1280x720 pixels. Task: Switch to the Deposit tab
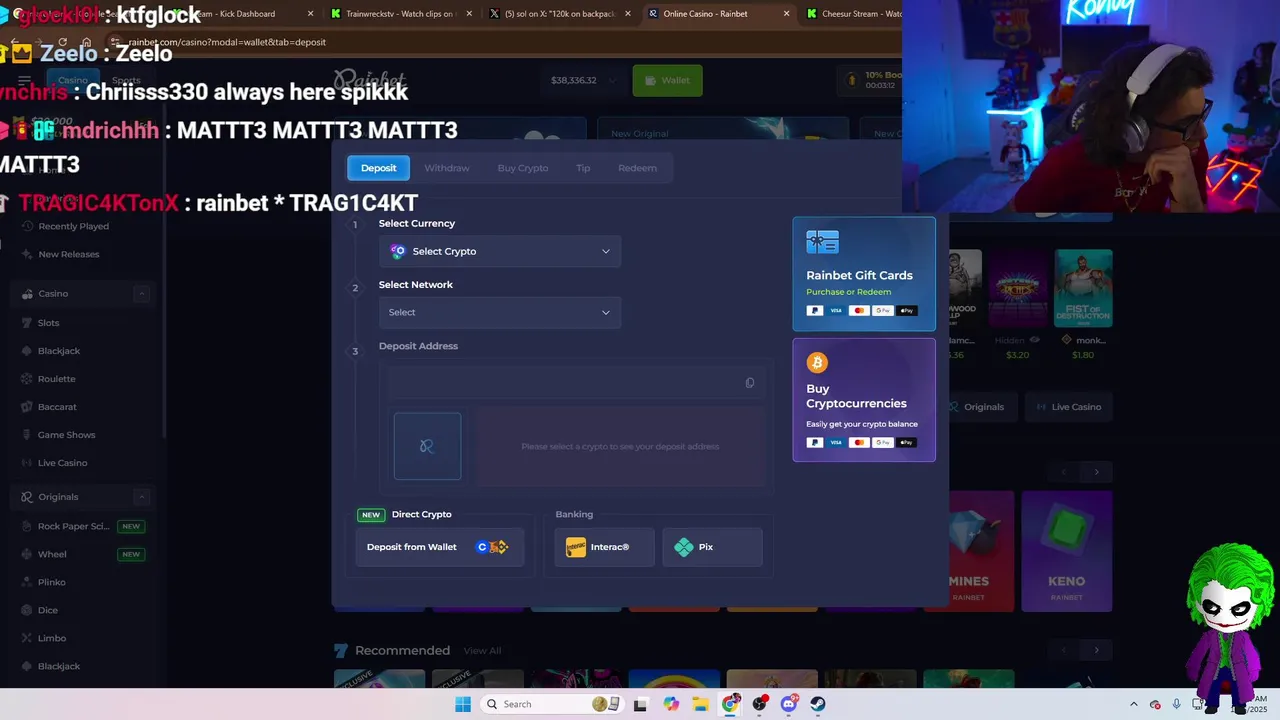click(x=378, y=168)
